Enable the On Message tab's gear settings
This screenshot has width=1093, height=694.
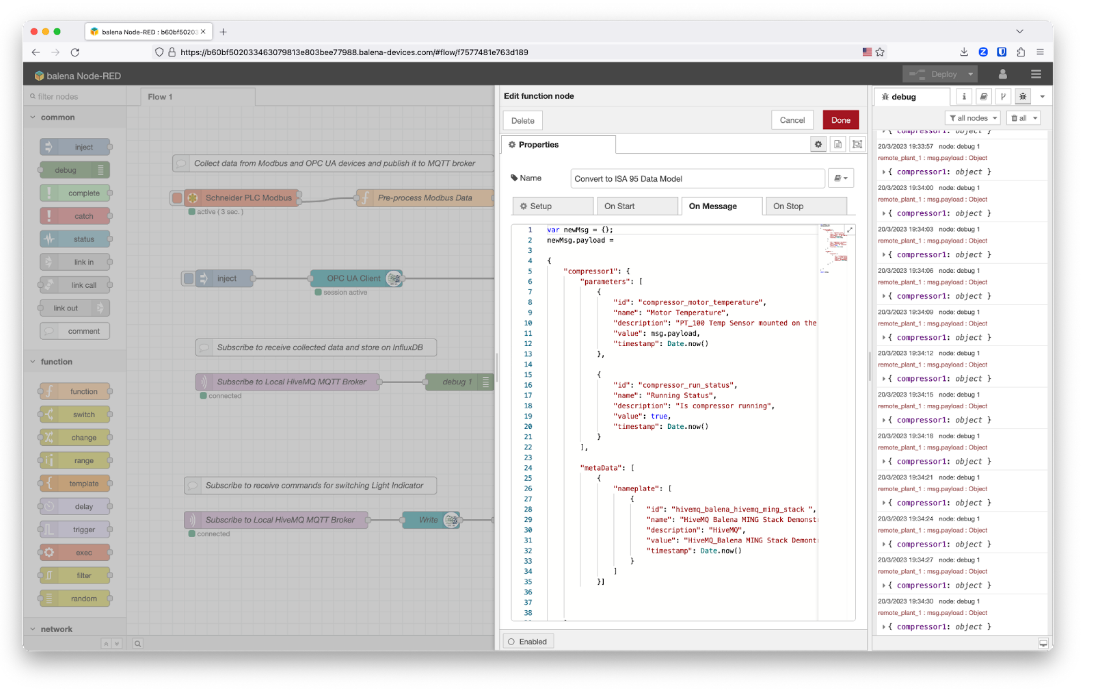pyautogui.click(x=818, y=144)
